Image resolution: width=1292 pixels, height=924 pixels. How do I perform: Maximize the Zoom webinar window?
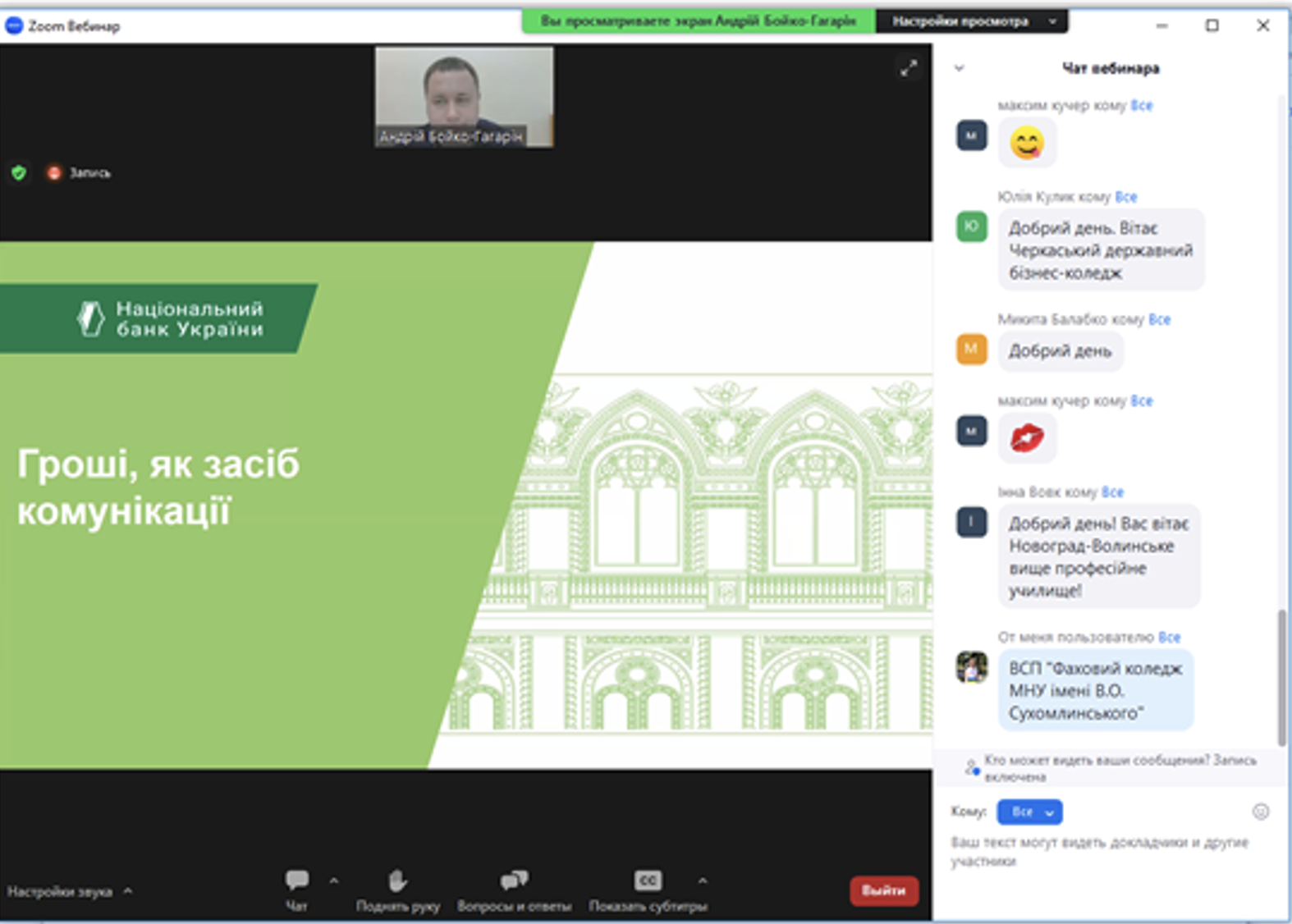pos(1212,25)
